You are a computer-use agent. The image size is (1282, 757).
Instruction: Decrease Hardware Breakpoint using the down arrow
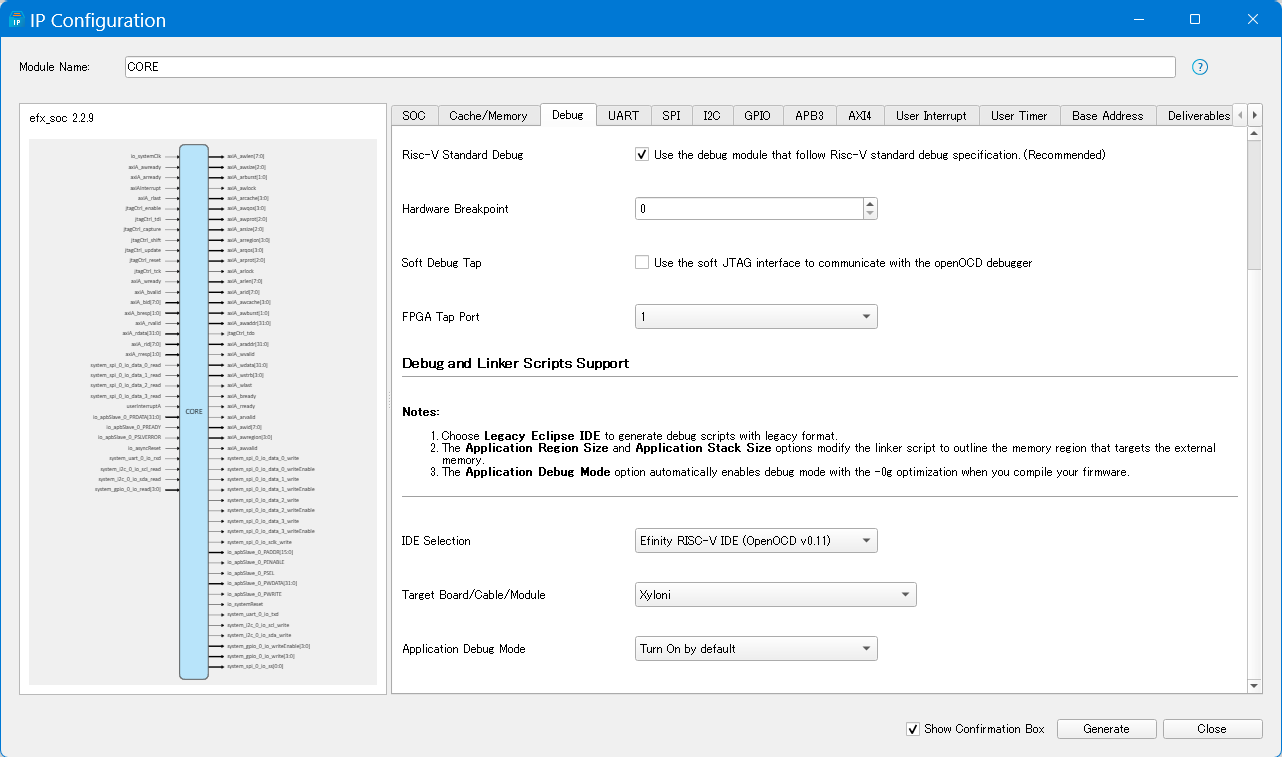pyautogui.click(x=869, y=213)
